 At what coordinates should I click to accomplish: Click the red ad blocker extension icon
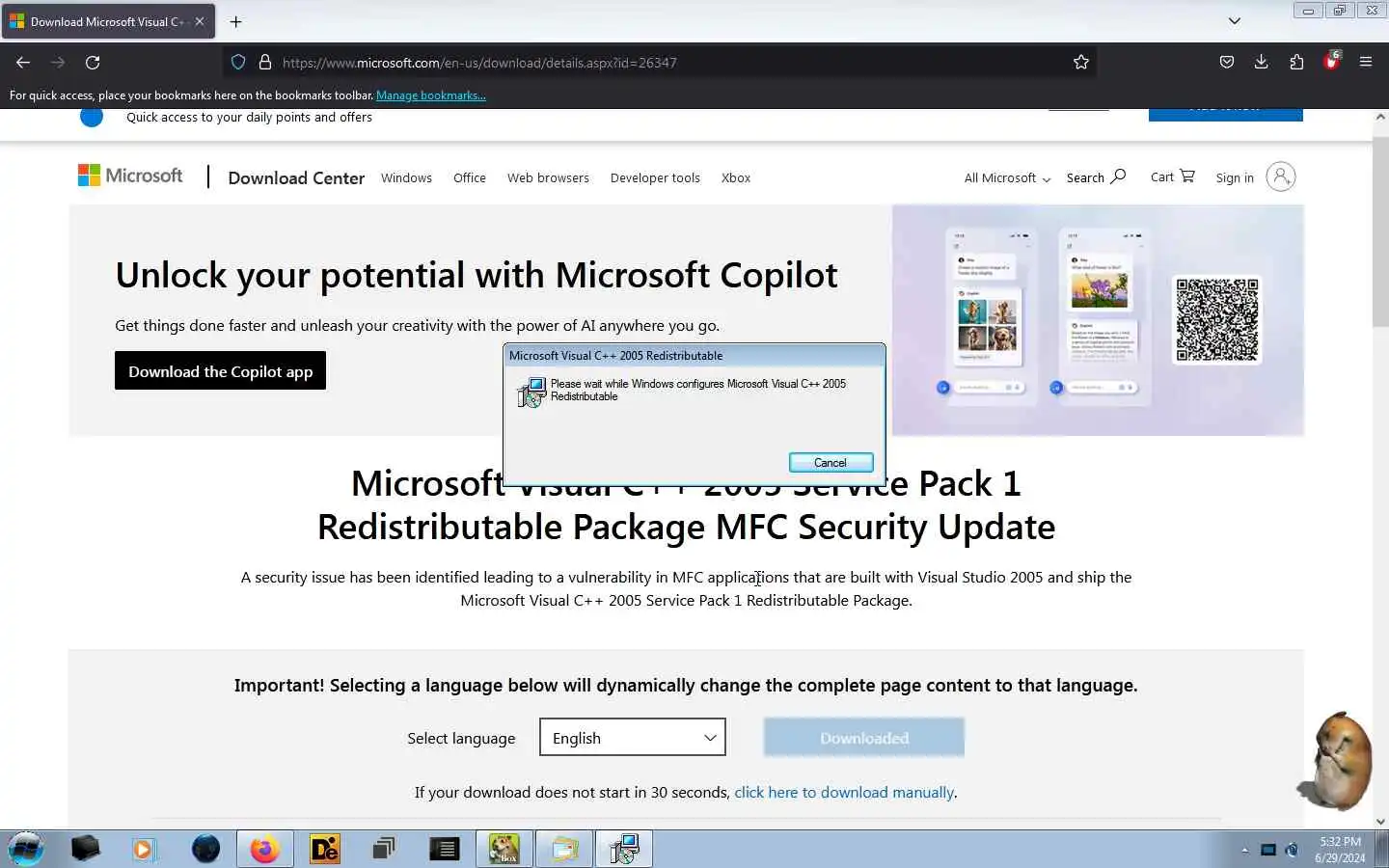click(x=1332, y=61)
